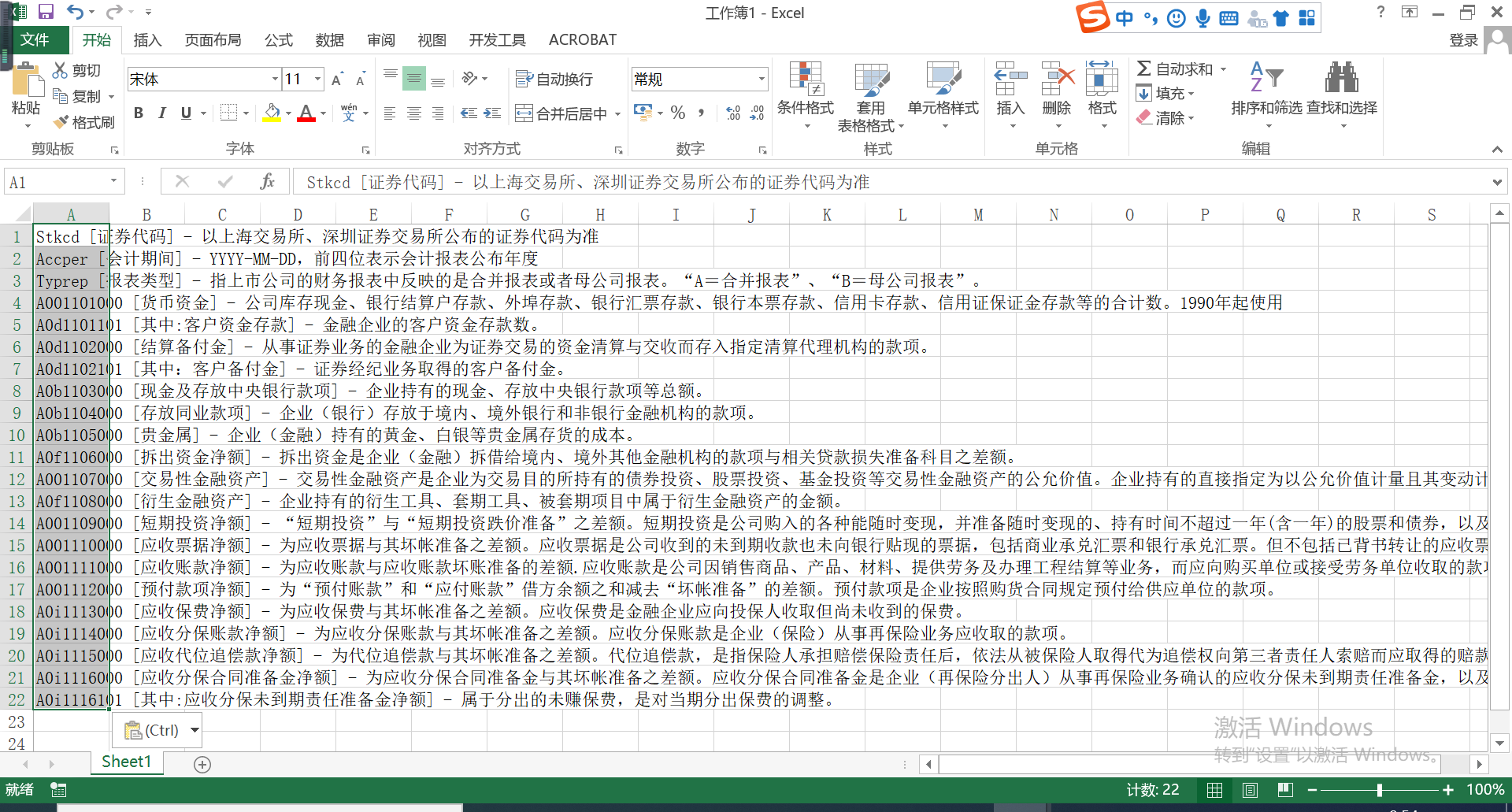The height and width of the screenshot is (812, 1512).
Task: Select the Sheet1 tab
Action: (x=126, y=762)
